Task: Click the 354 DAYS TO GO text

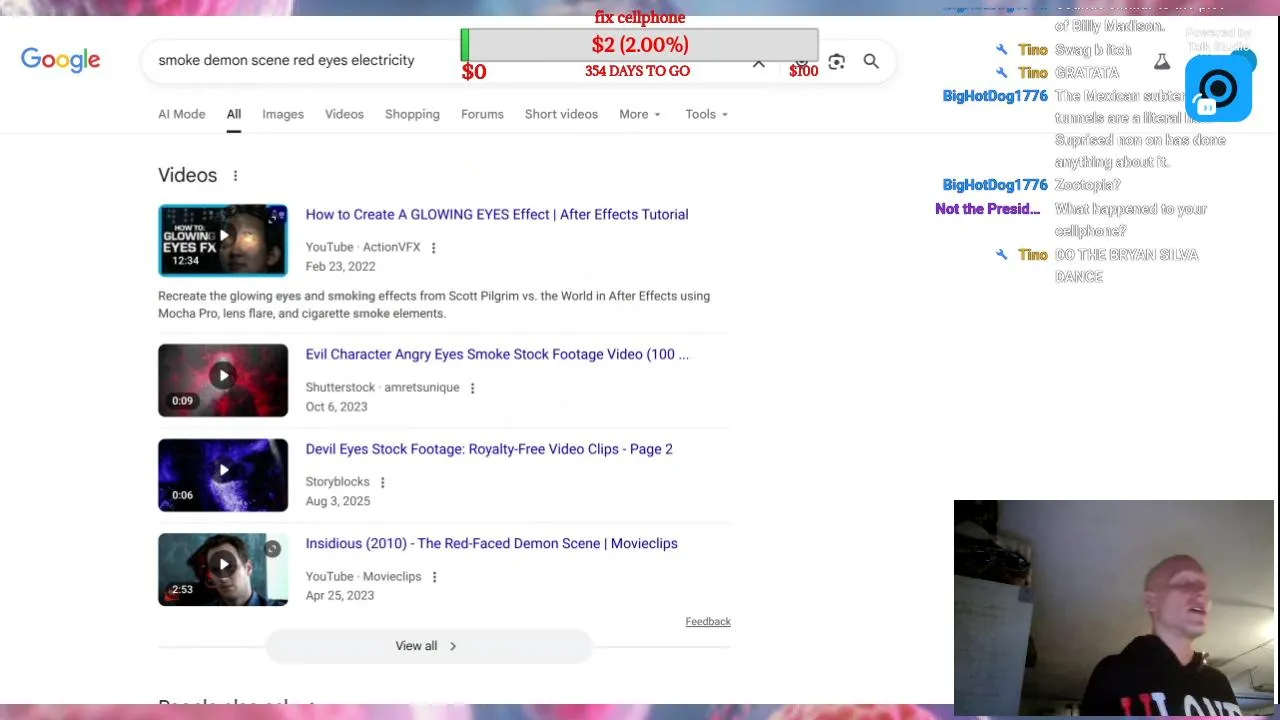Action: 637,71
